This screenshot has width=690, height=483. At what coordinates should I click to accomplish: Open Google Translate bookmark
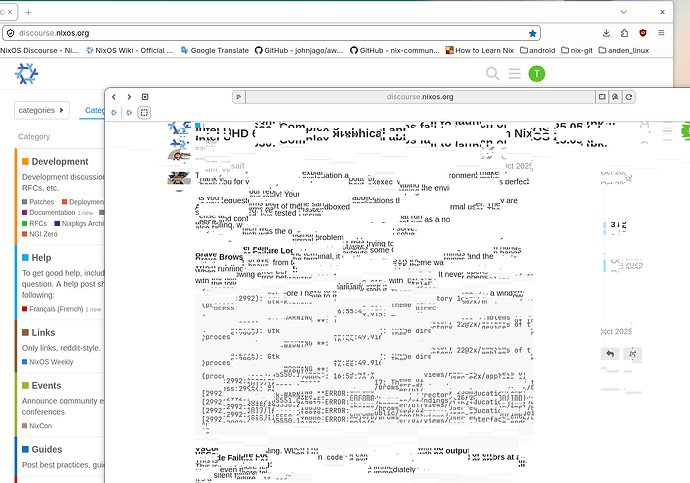(x=215, y=51)
